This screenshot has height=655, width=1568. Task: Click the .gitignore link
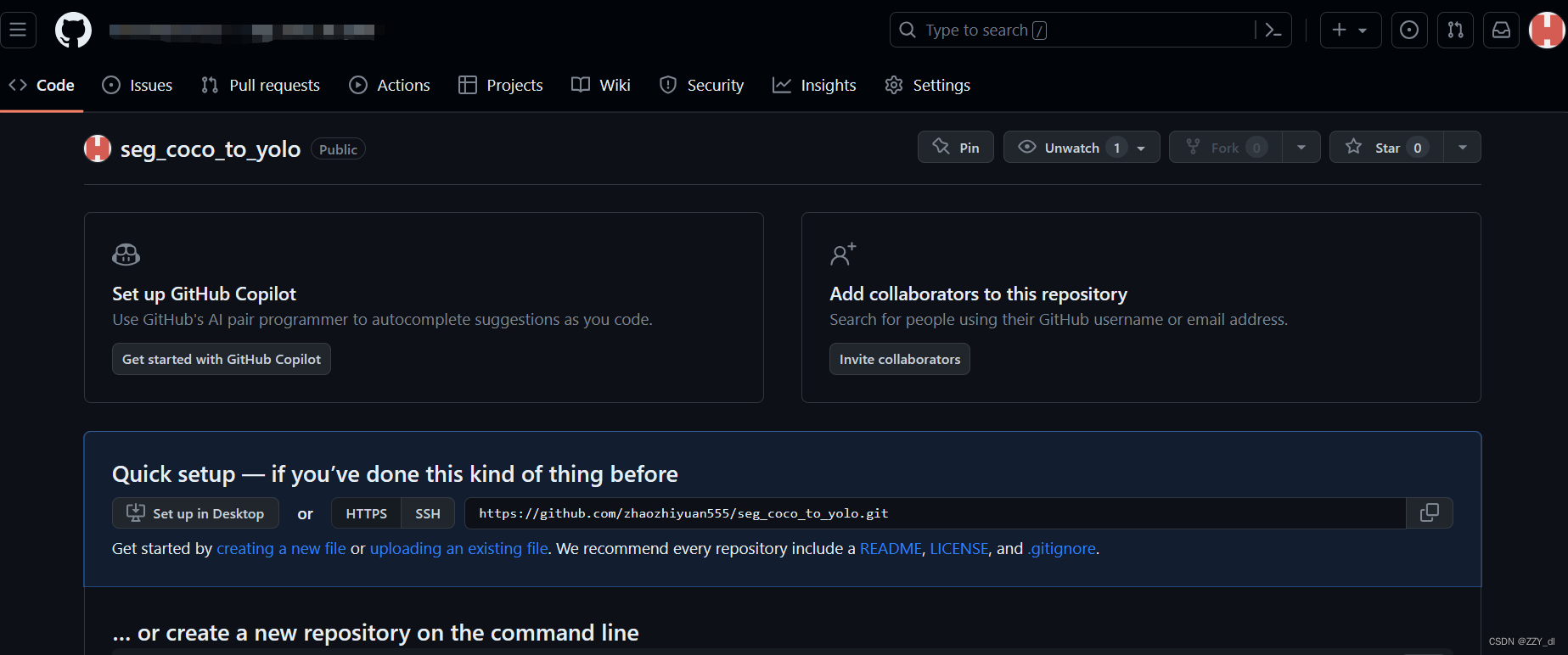click(1062, 548)
